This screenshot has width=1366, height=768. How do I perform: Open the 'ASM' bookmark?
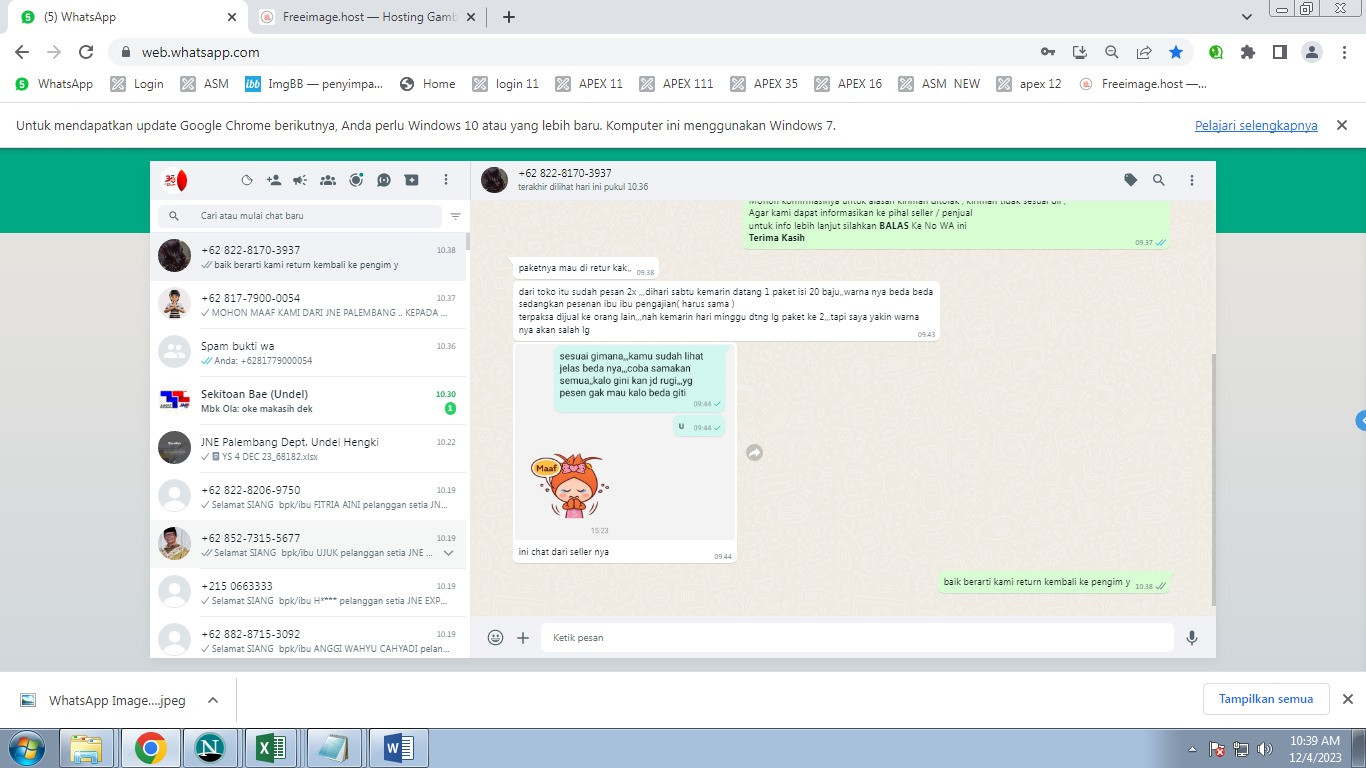205,84
